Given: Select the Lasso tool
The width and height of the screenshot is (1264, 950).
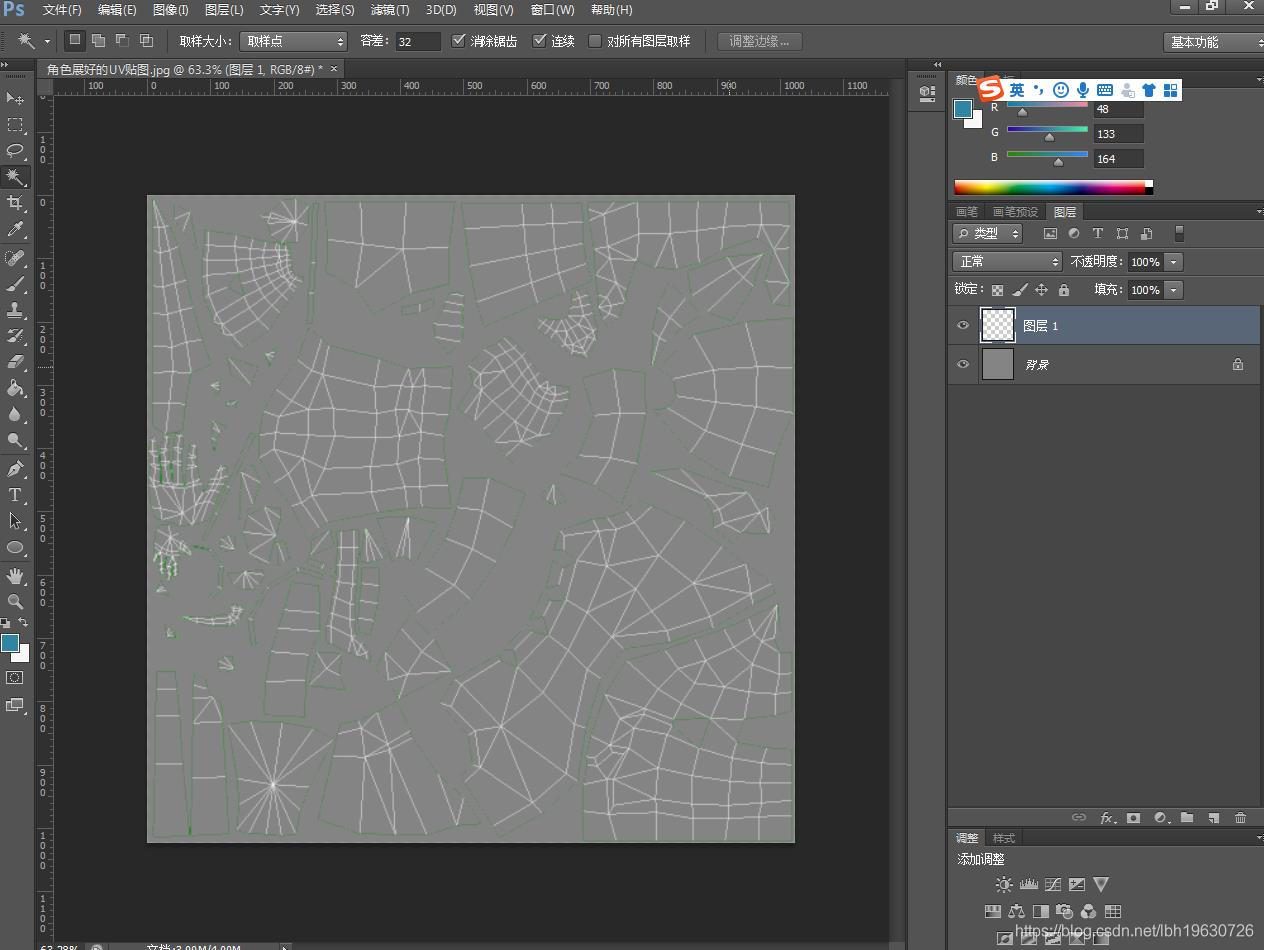Looking at the screenshot, I should tap(15, 151).
